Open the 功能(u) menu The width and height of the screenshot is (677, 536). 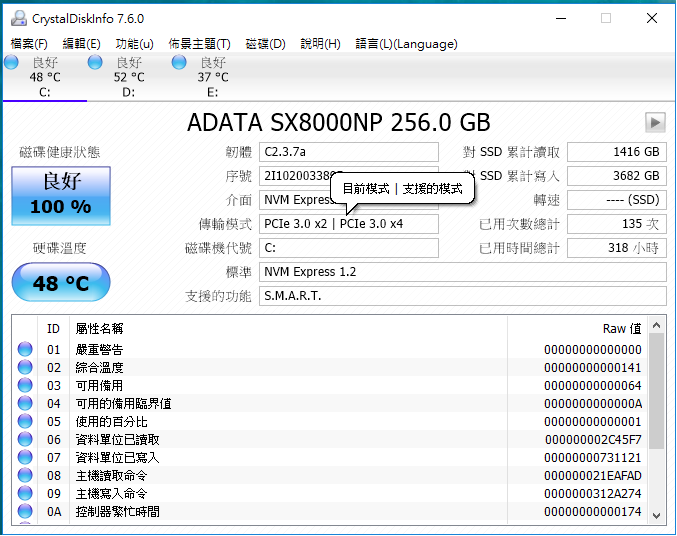(x=134, y=44)
